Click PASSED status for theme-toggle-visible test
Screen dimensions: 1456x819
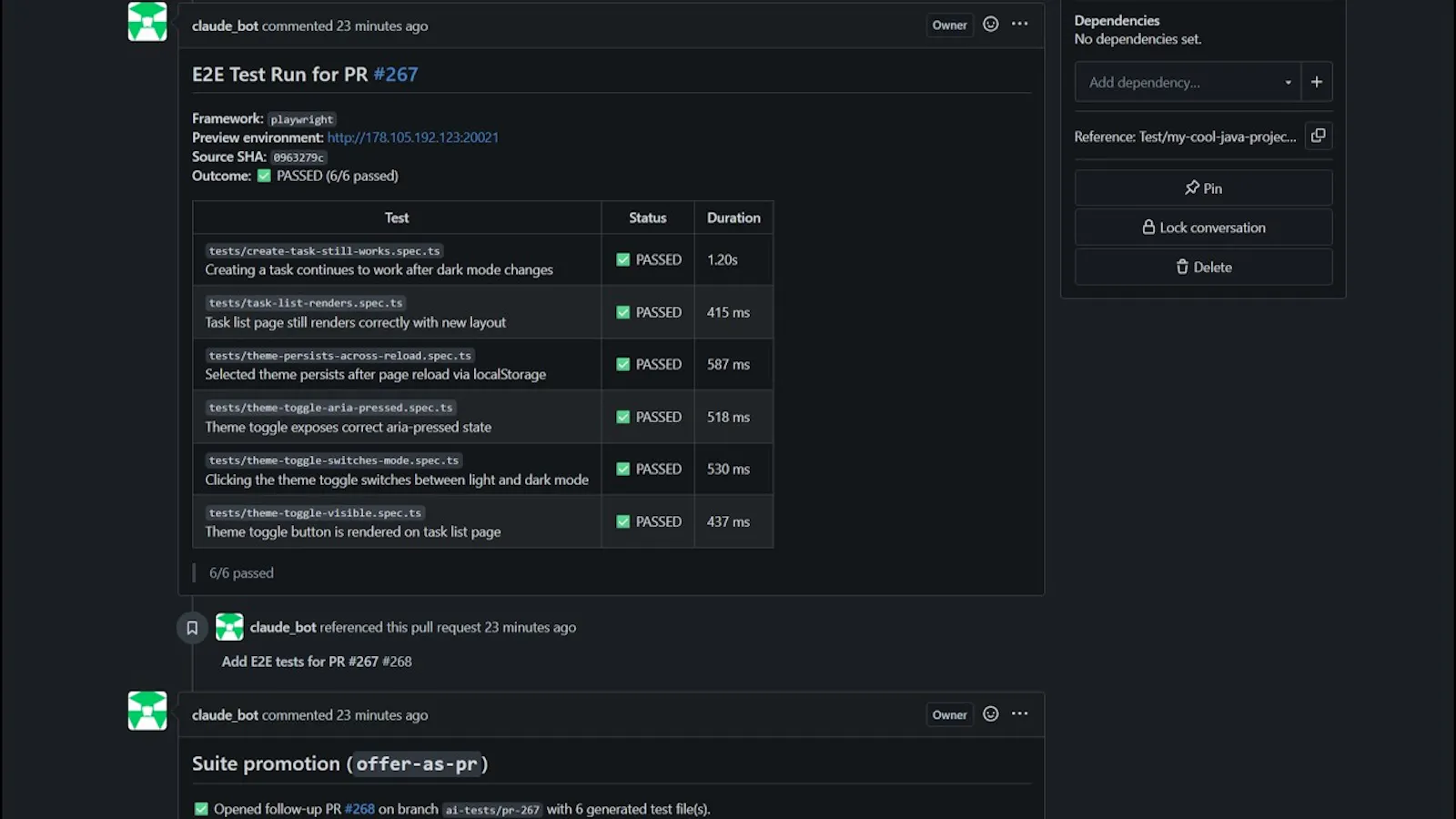click(x=649, y=521)
